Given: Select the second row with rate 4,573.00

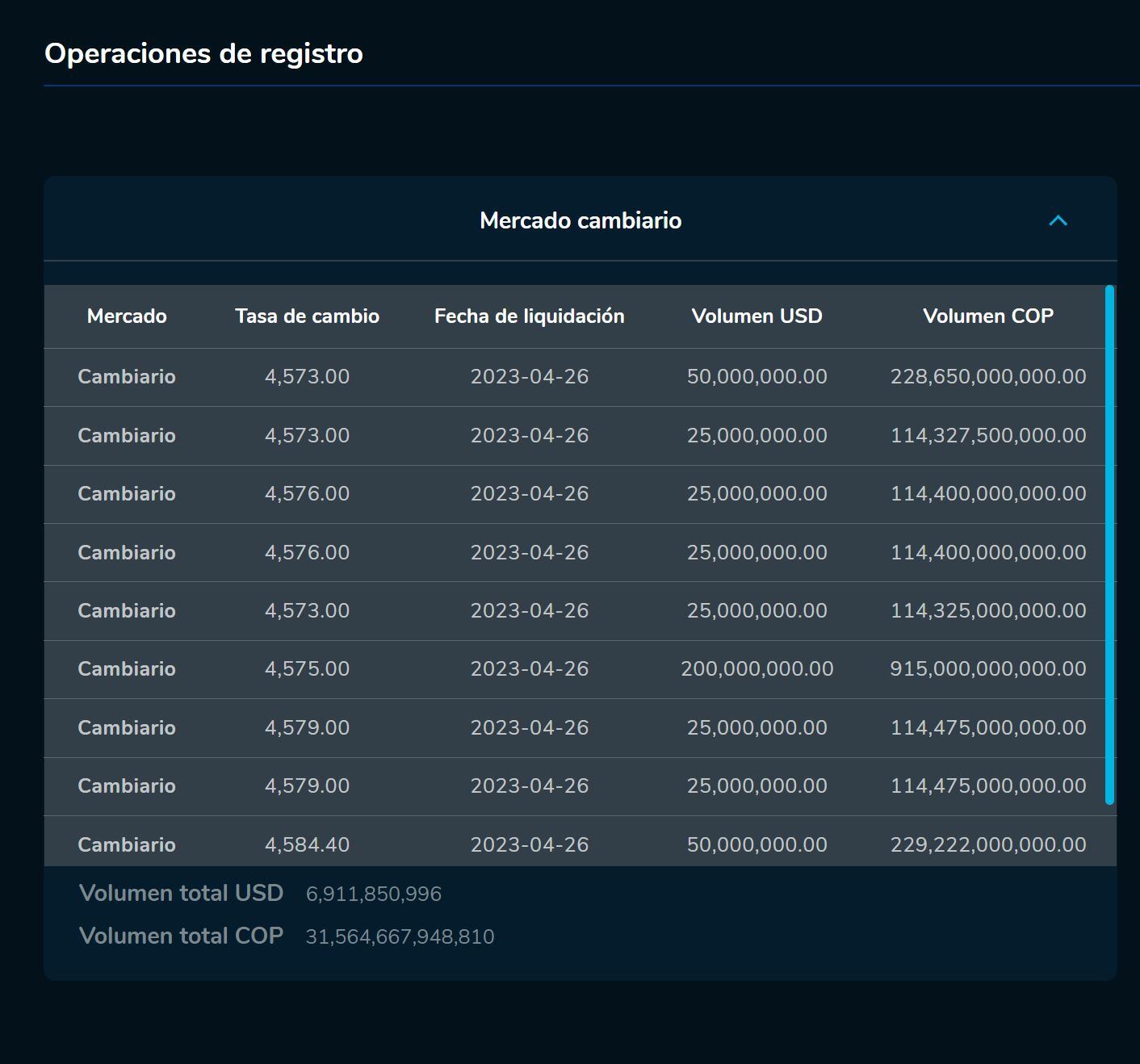Looking at the screenshot, I should tap(565, 435).
